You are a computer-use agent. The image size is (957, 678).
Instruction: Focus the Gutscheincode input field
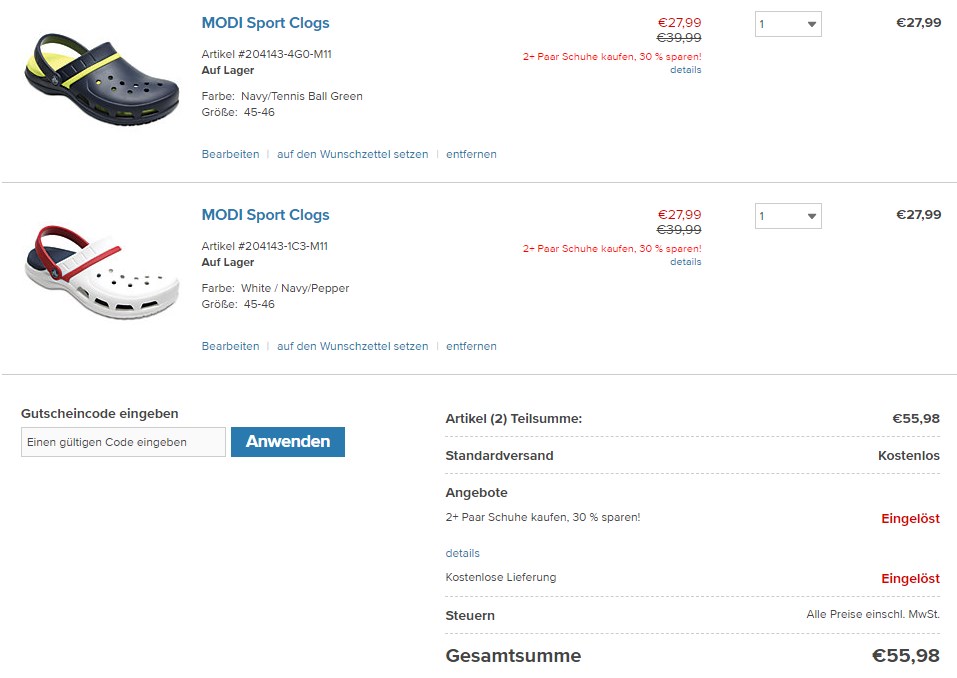[x=123, y=442]
